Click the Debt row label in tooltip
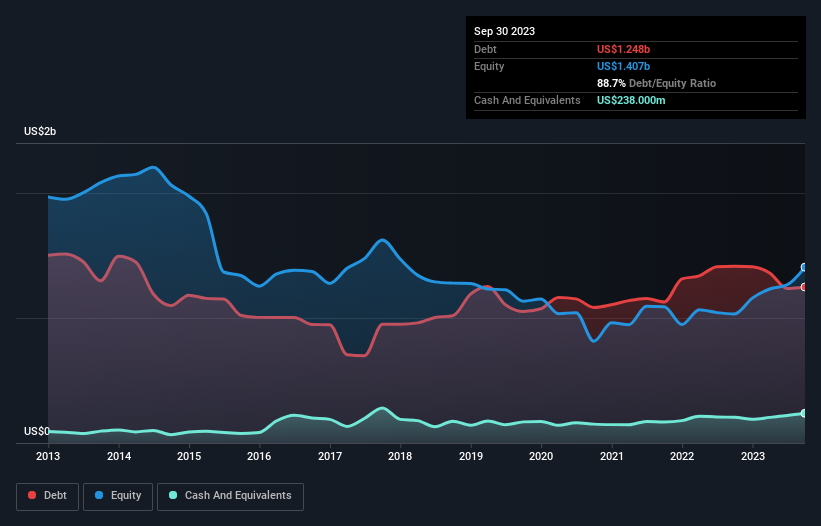Screen dimensions: 821x526 [485, 49]
